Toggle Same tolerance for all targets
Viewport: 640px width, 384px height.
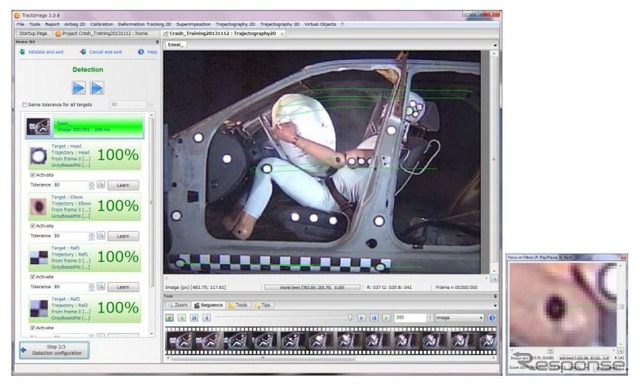[24, 105]
